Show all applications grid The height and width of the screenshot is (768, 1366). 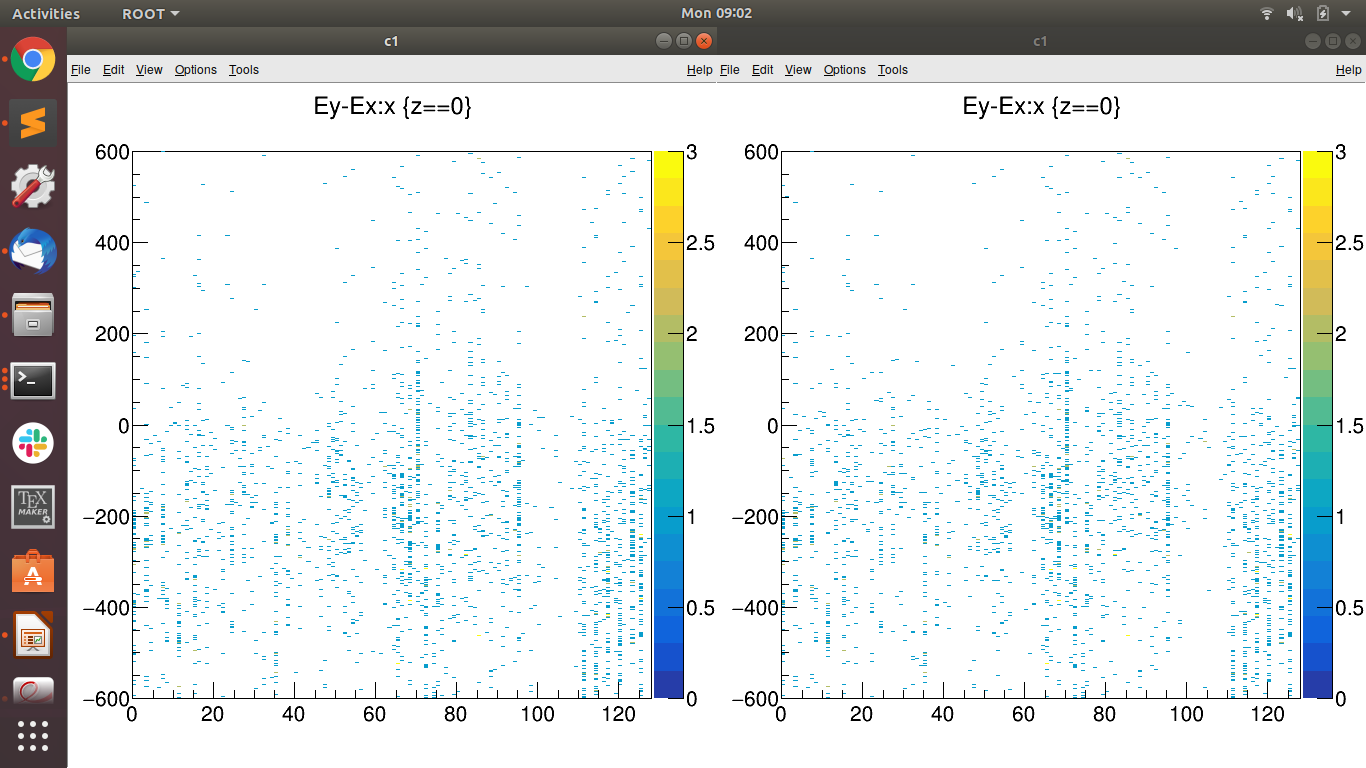[33, 735]
